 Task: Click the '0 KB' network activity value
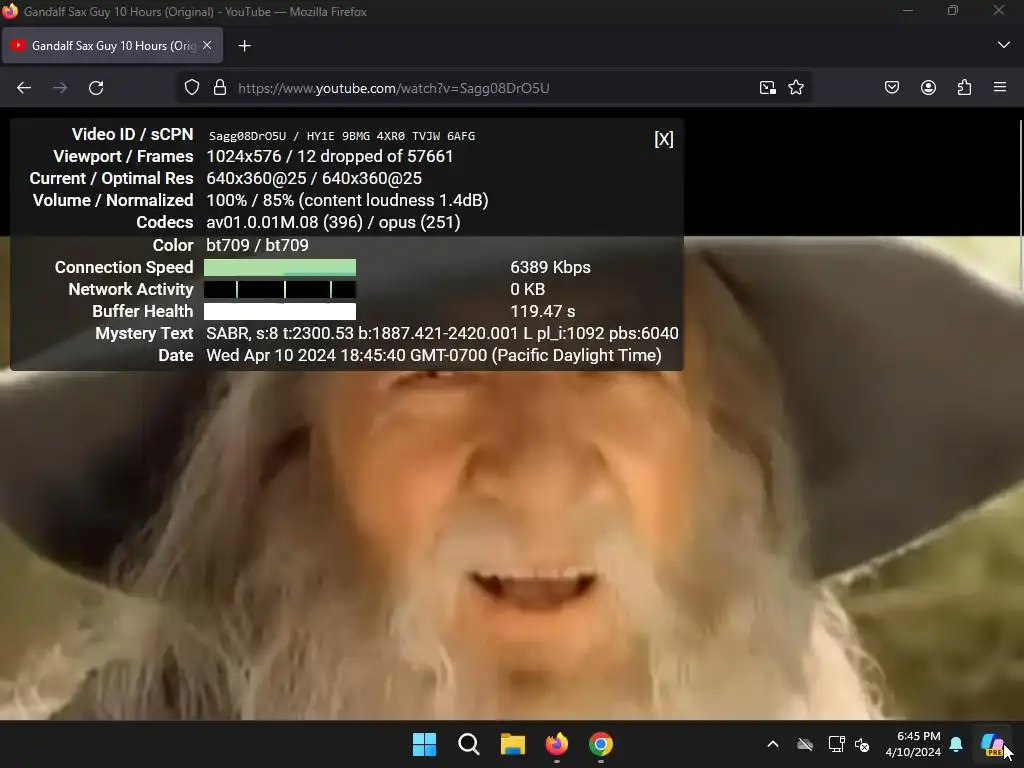(x=528, y=289)
